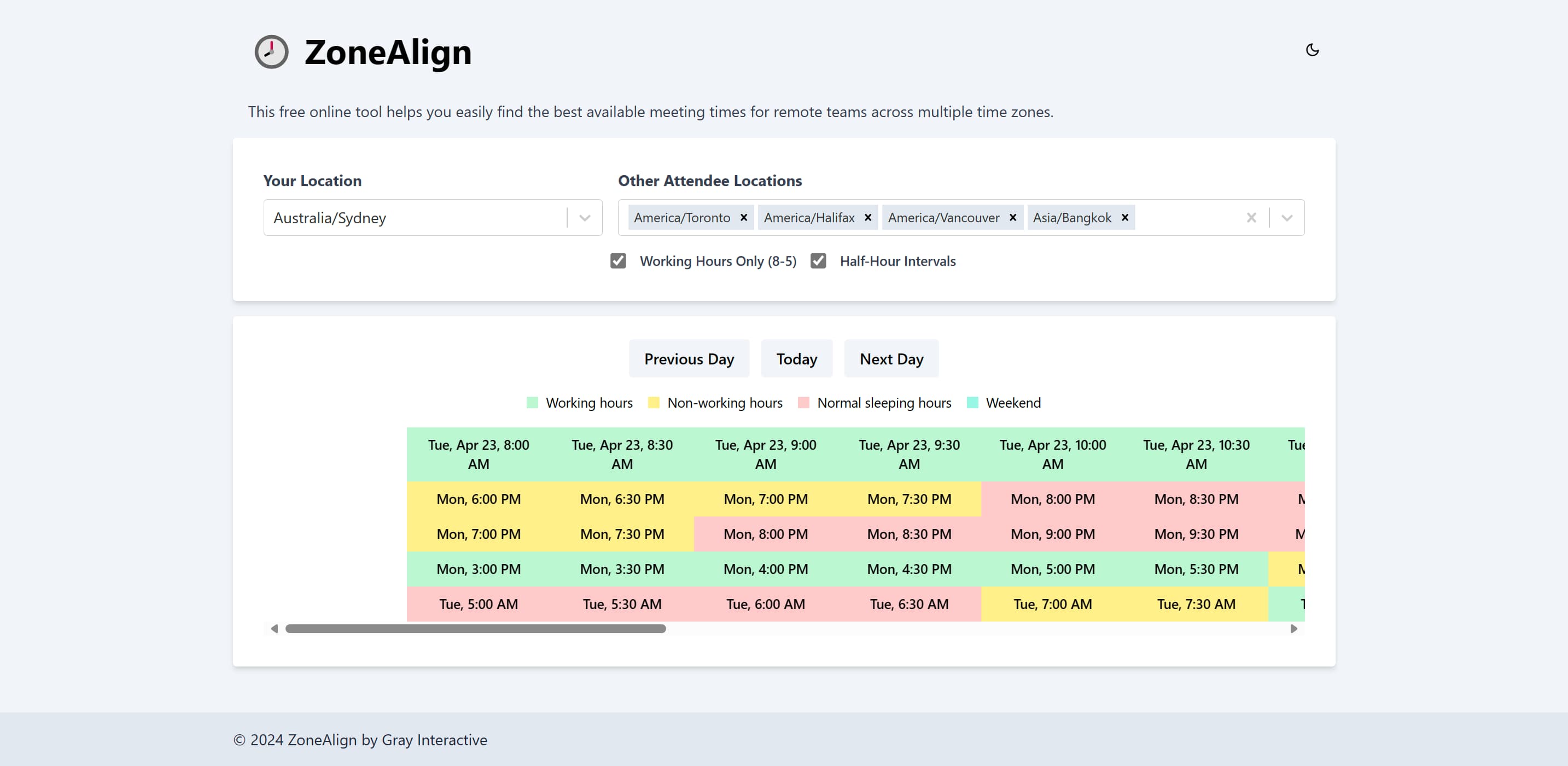1568x766 pixels.
Task: Expand Your Location dropdown
Action: click(x=584, y=217)
